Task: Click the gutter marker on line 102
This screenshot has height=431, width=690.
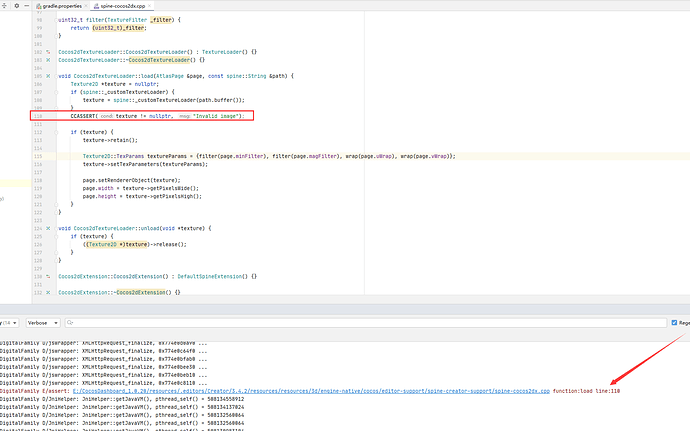Action: (48, 52)
